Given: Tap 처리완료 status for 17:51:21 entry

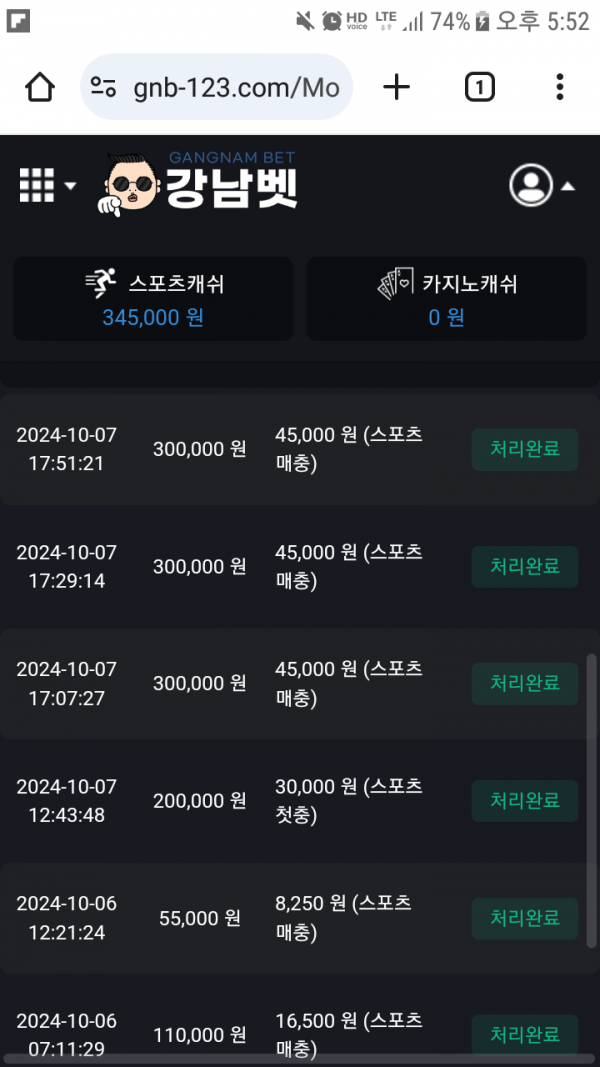Looking at the screenshot, I should [x=525, y=450].
